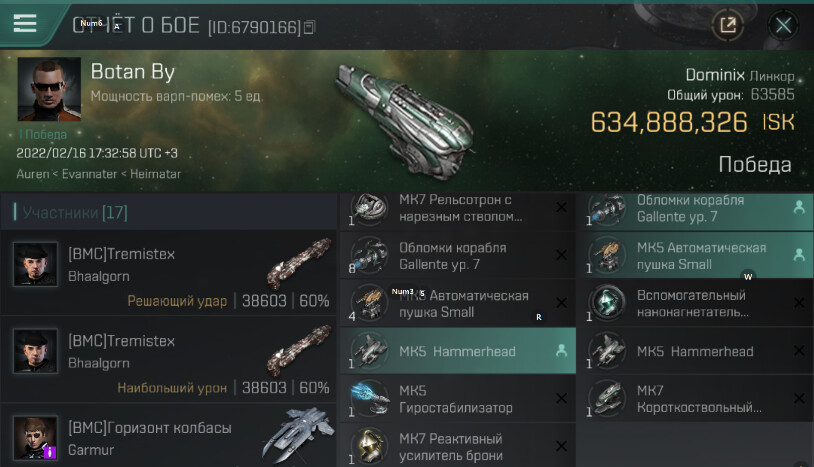Open Tremistex decisive blow entry
Image resolution: width=814 pixels, height=467 pixels.
[169, 273]
